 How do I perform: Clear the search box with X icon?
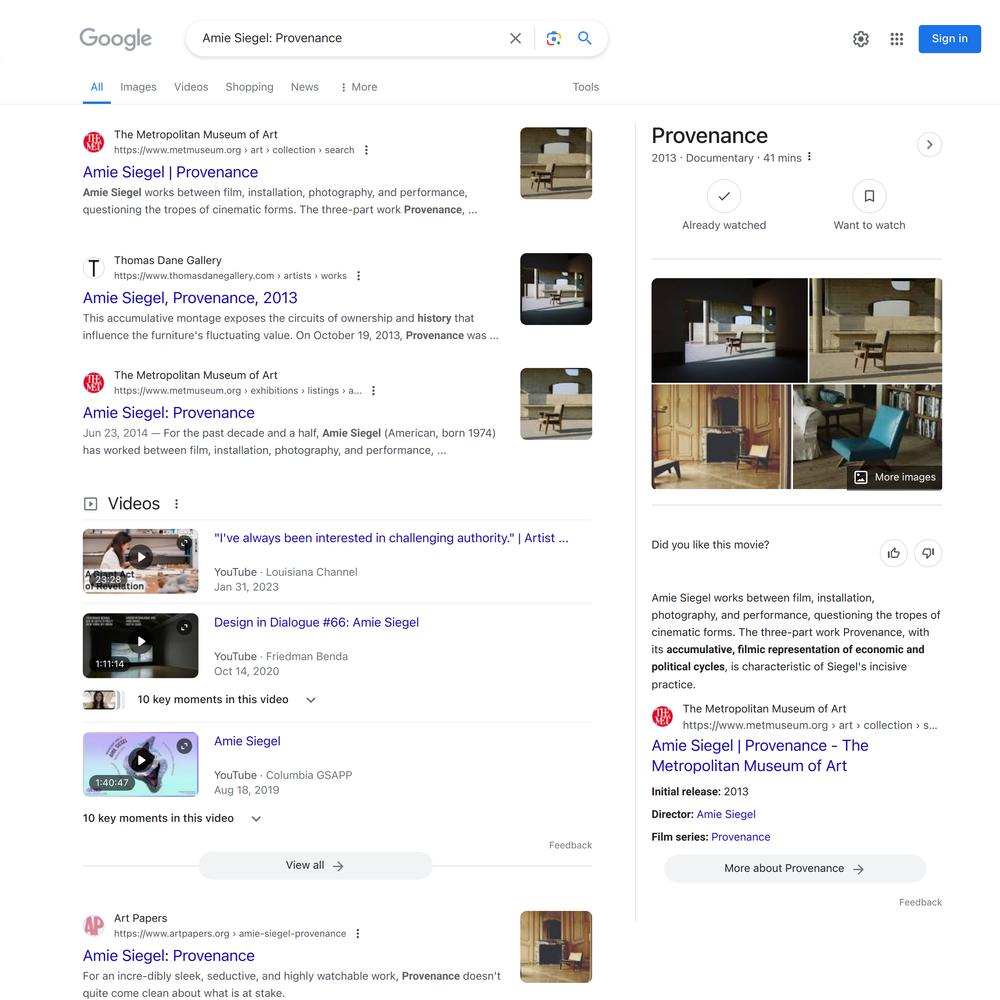pos(515,38)
